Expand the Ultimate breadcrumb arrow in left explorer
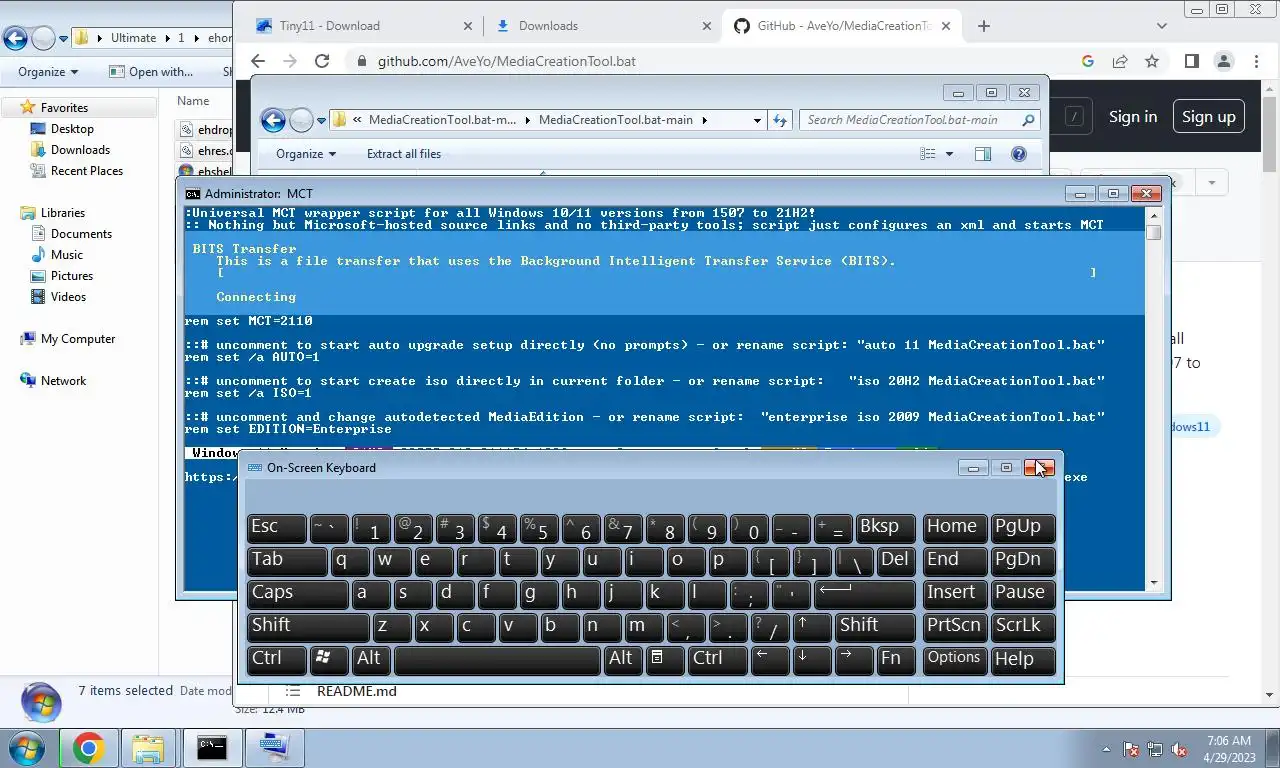1280x768 pixels. 166,38
